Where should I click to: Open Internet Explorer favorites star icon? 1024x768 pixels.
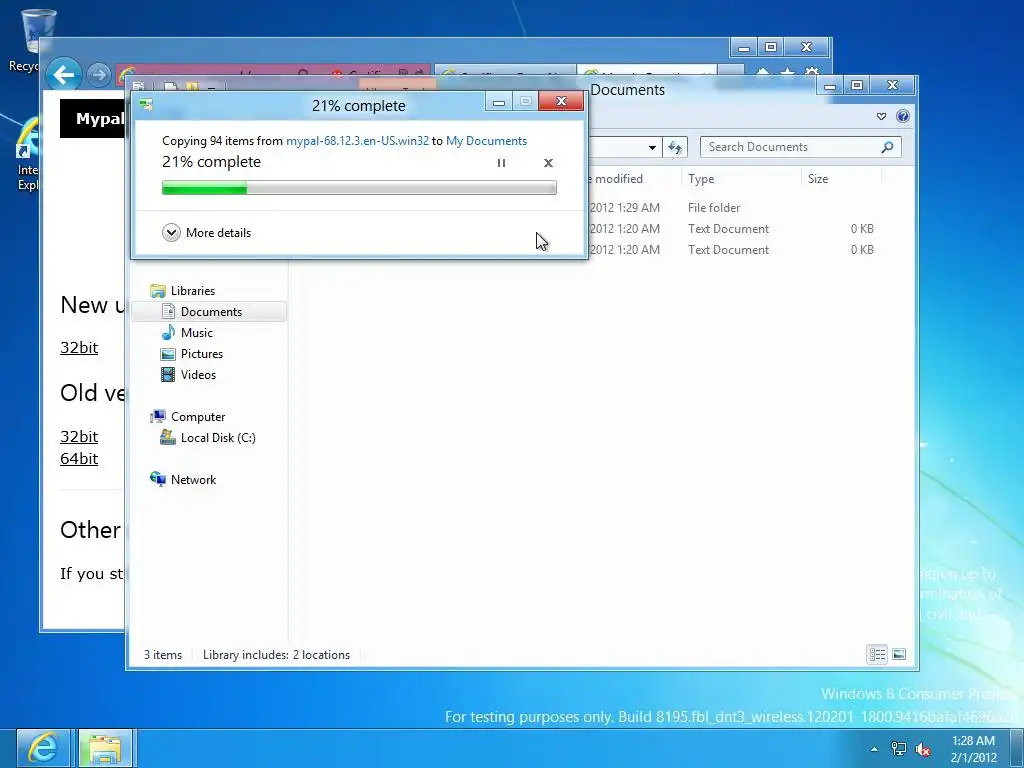tap(788, 73)
